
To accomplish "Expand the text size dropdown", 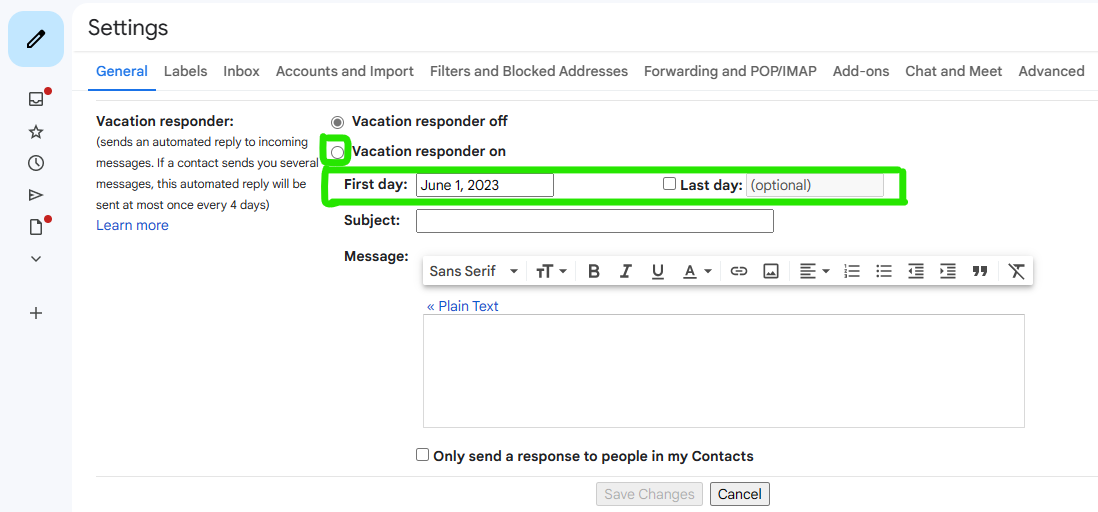I will (x=551, y=271).
